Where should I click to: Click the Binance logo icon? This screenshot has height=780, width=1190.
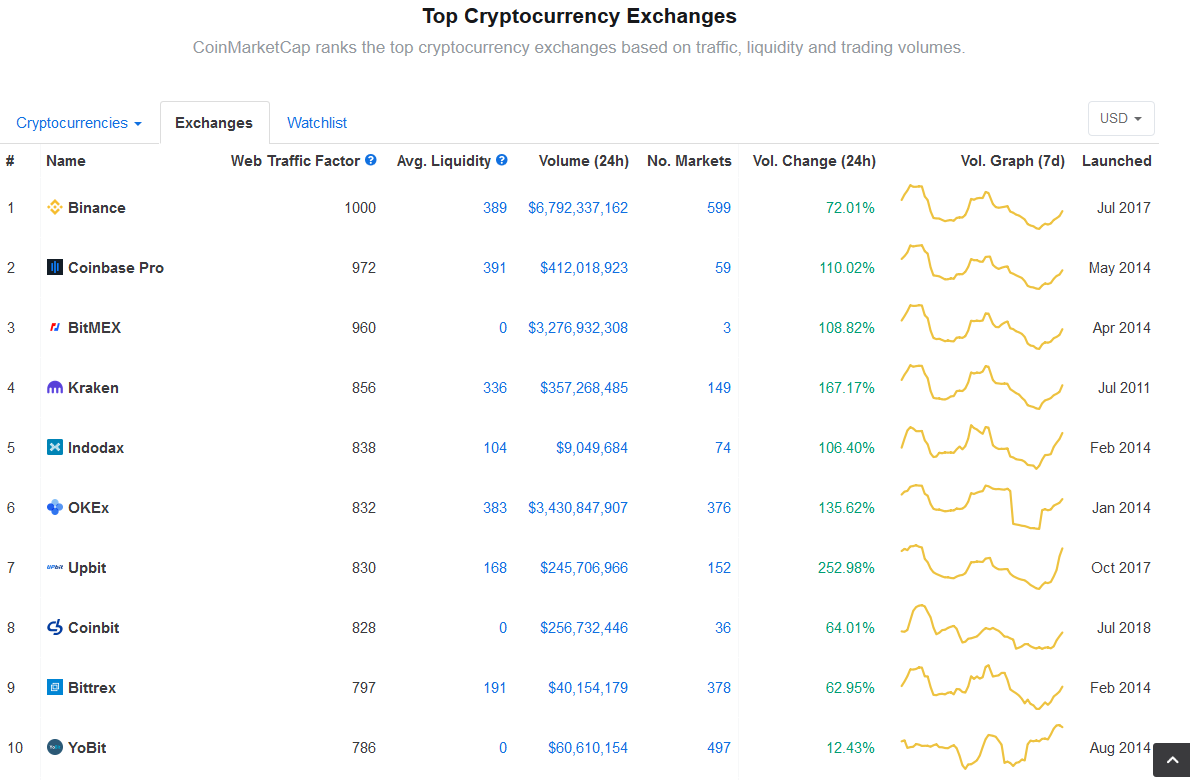pos(55,207)
